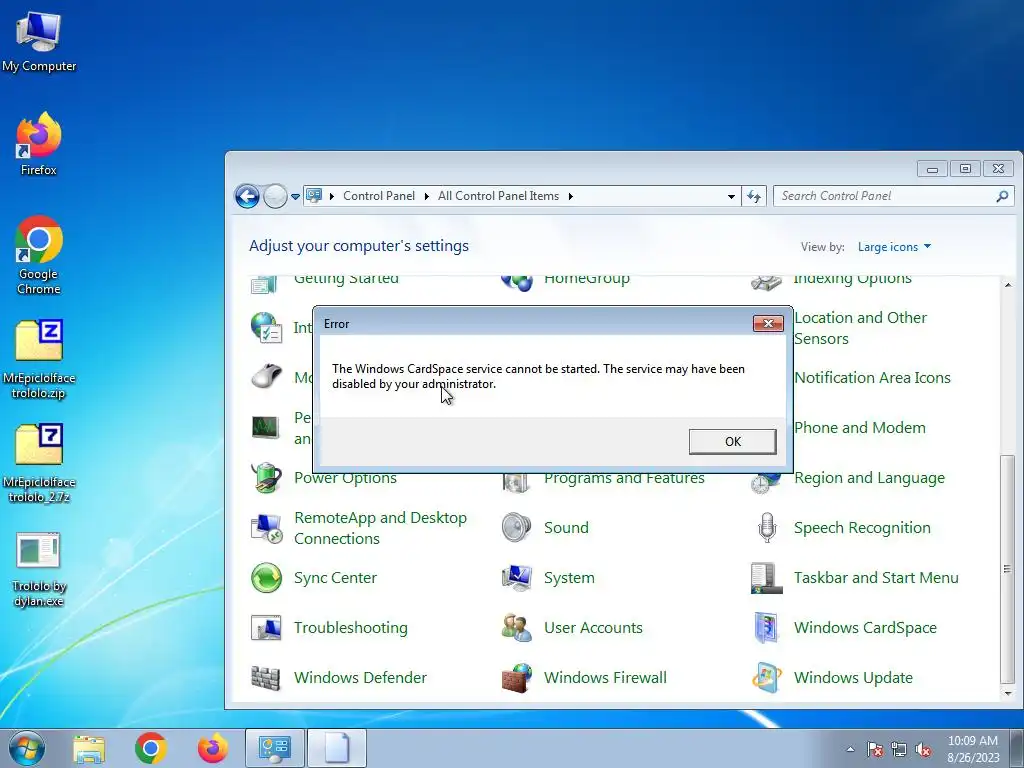Click the vertical scrollbar thumb

1008,569
